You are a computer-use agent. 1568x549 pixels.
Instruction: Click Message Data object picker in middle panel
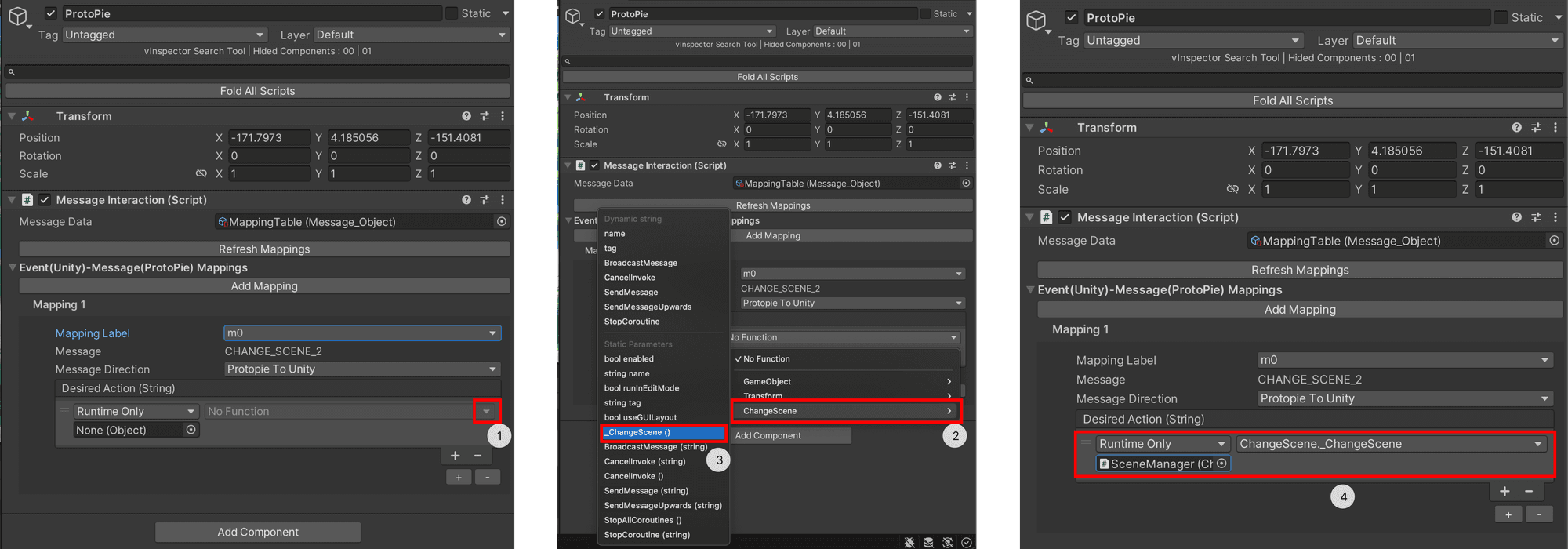pos(966,183)
